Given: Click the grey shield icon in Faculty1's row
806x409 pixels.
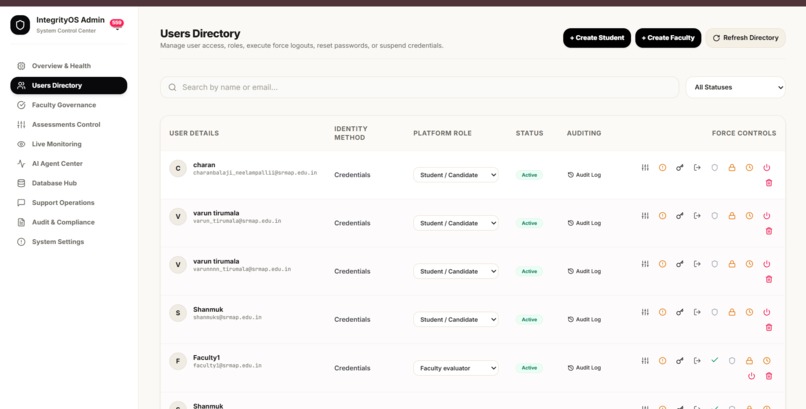Looking at the screenshot, I should [x=732, y=361].
